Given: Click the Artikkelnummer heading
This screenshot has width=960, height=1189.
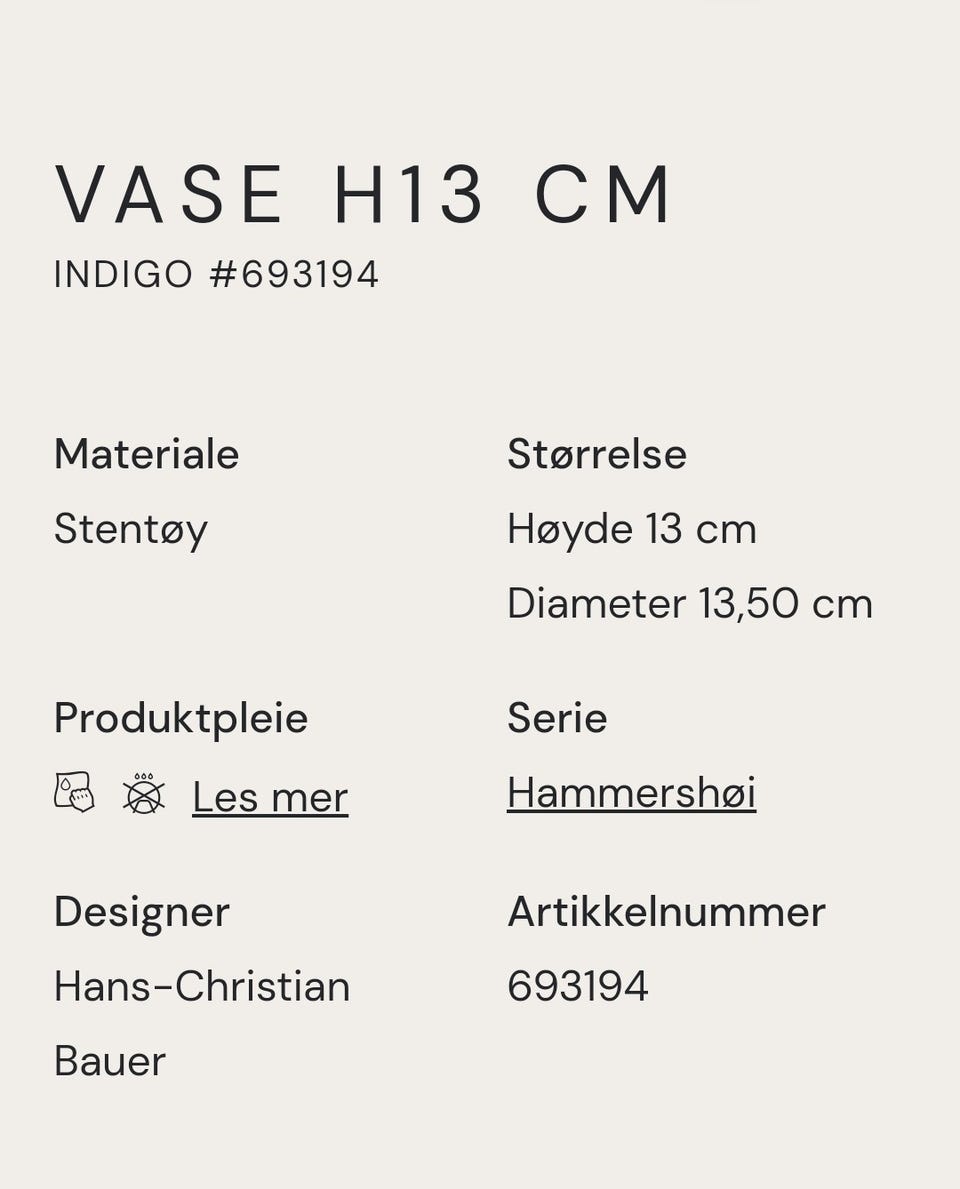Looking at the screenshot, I should coord(667,911).
